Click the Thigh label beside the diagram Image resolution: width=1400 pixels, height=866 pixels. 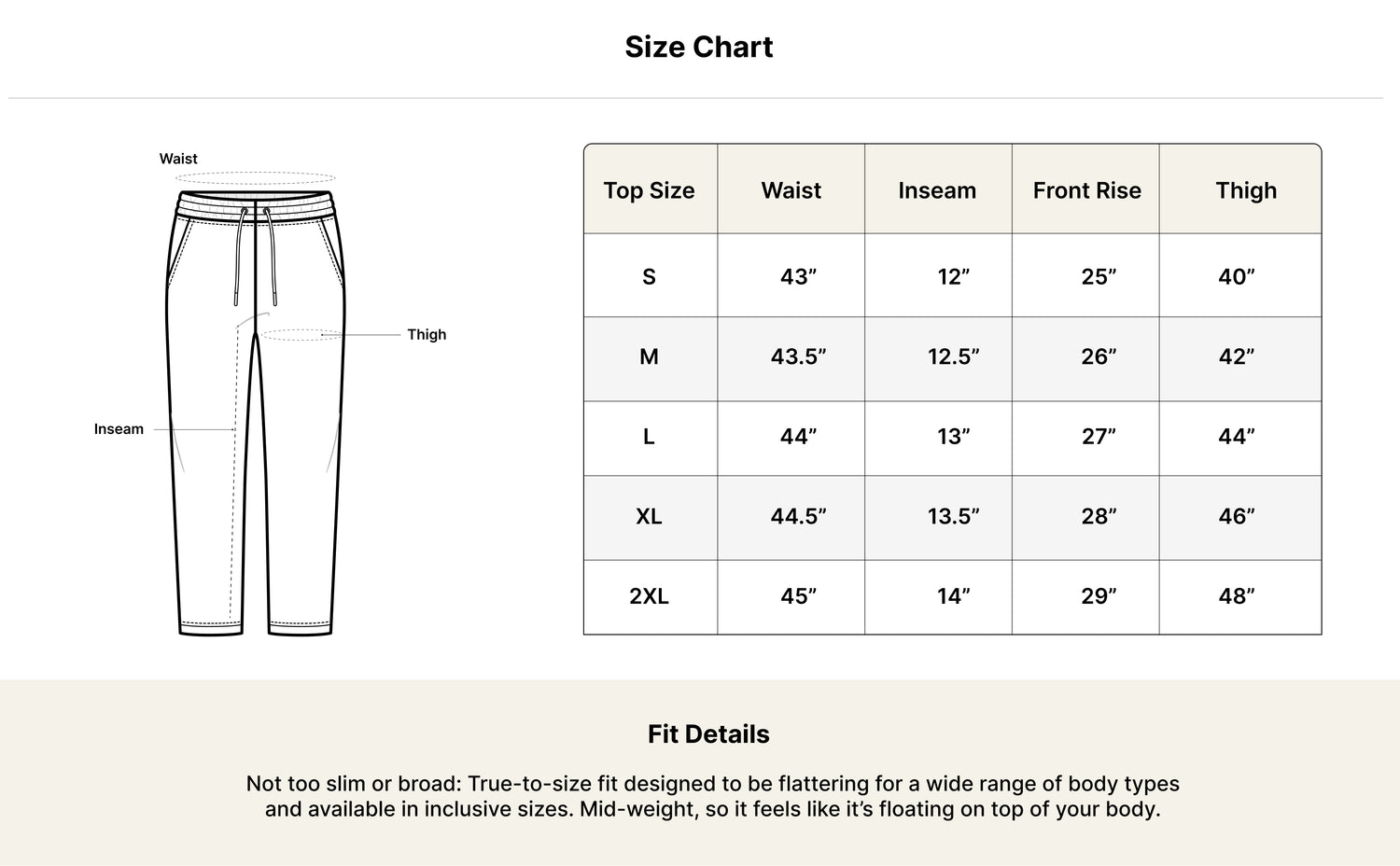(x=427, y=334)
